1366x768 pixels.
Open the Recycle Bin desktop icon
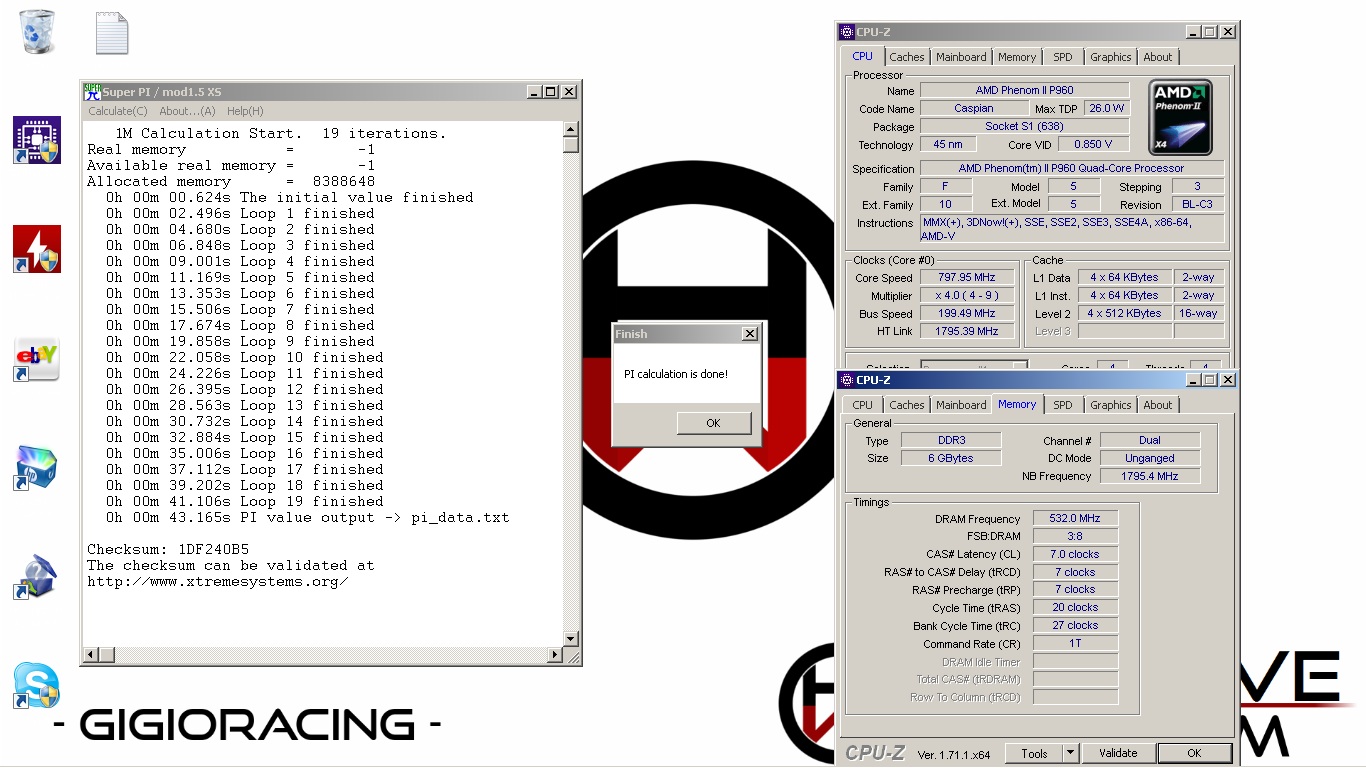[x=37, y=32]
